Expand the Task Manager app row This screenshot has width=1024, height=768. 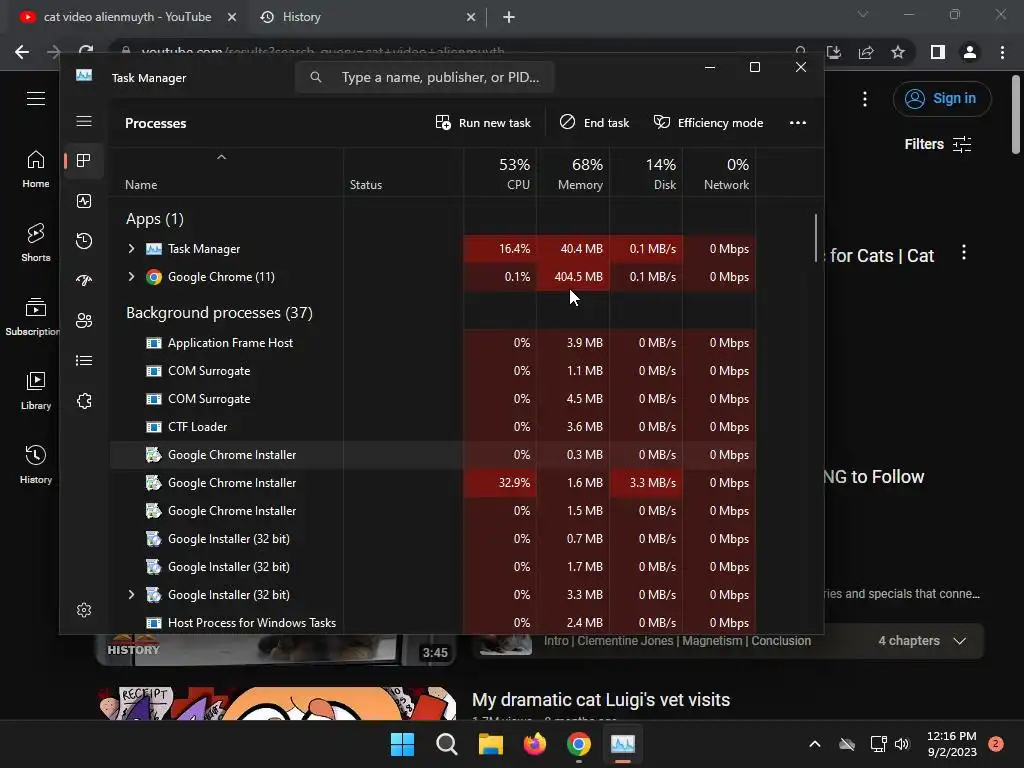131,249
